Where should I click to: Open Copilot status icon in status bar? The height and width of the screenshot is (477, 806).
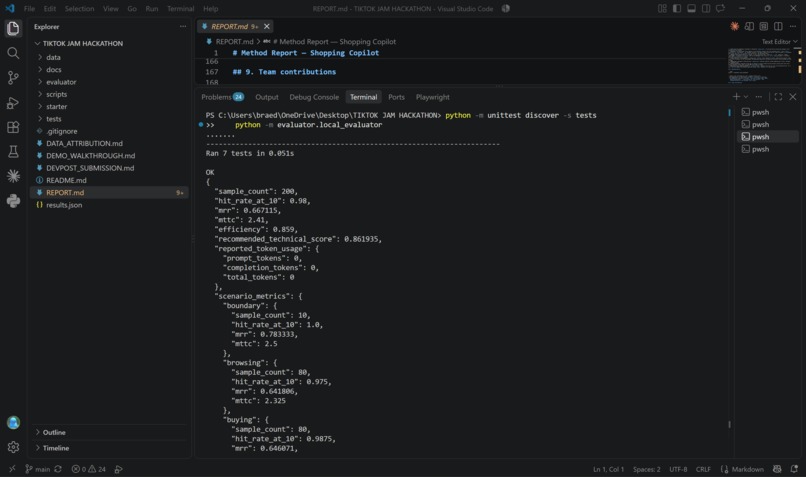777,469
